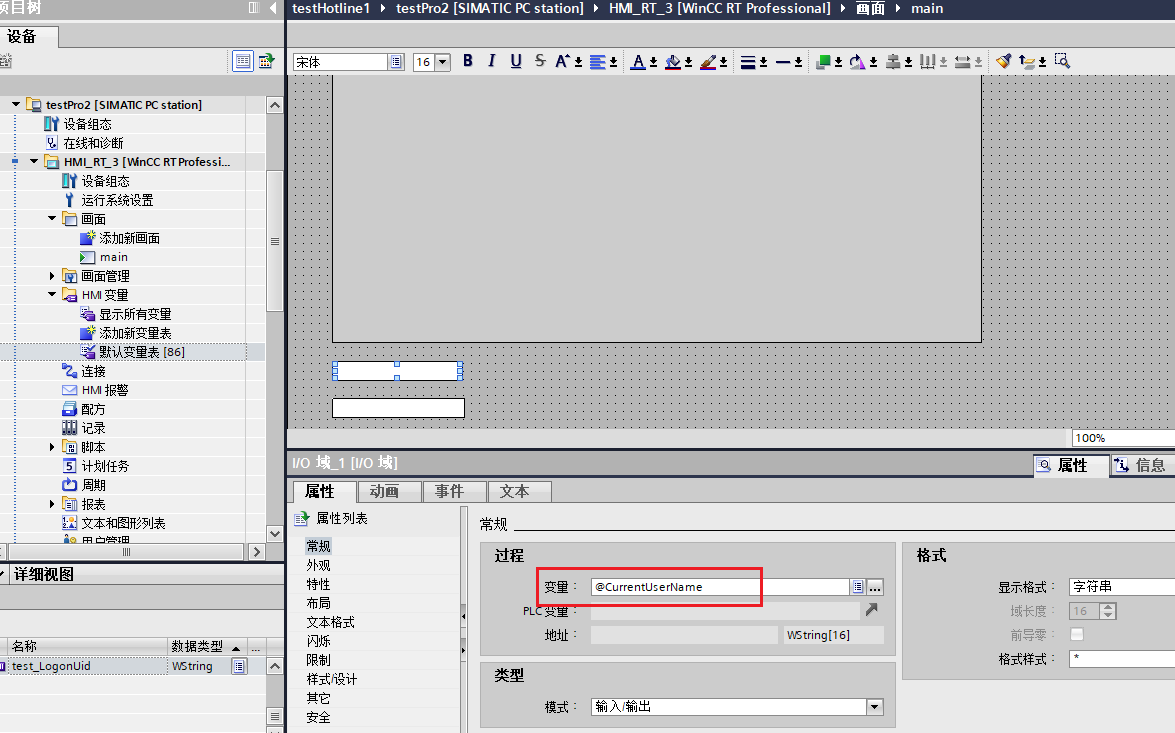
Task: Toggle bold text formatting
Action: click(x=467, y=61)
